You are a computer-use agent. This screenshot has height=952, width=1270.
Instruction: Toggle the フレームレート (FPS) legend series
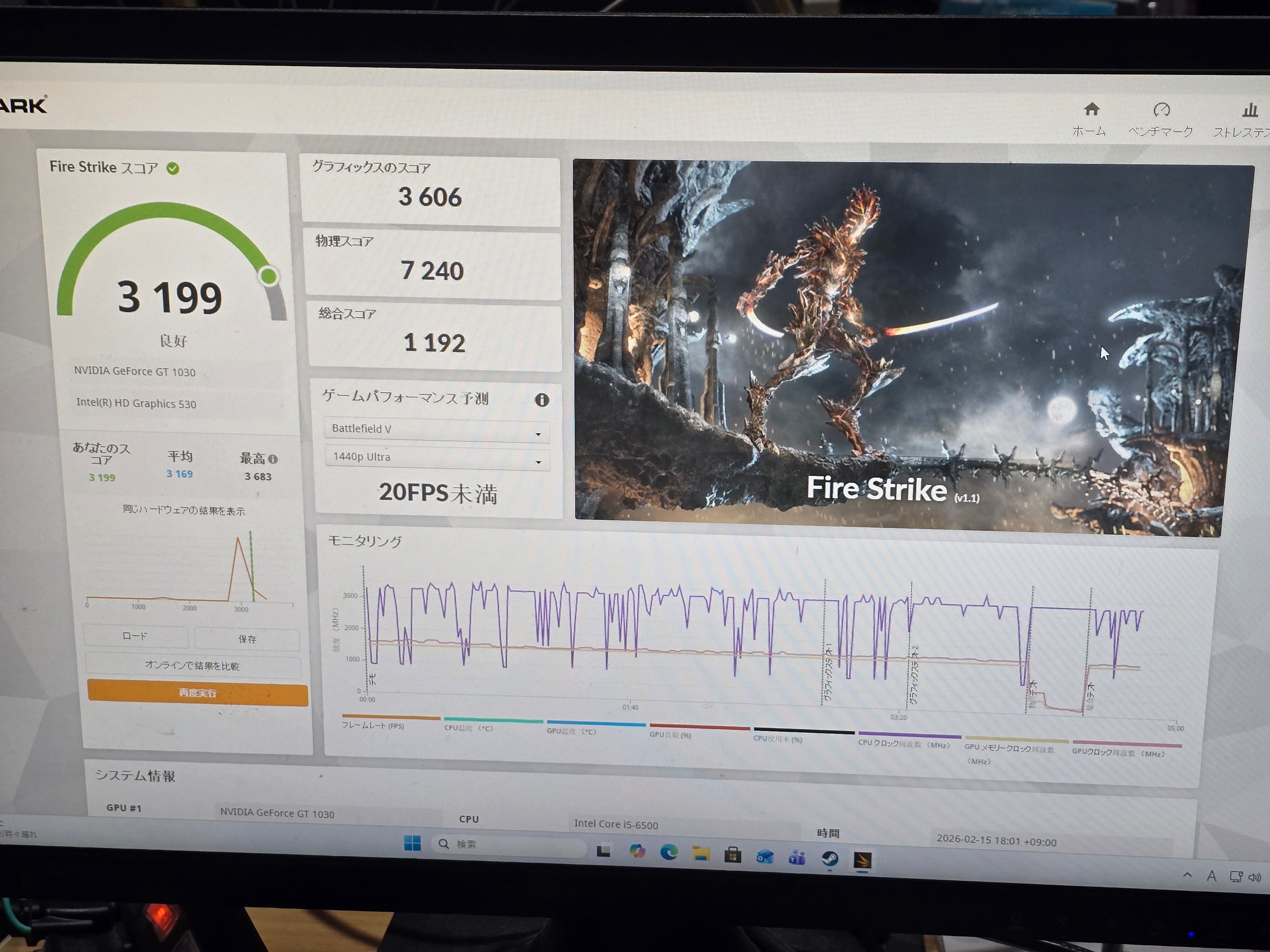pyautogui.click(x=373, y=726)
